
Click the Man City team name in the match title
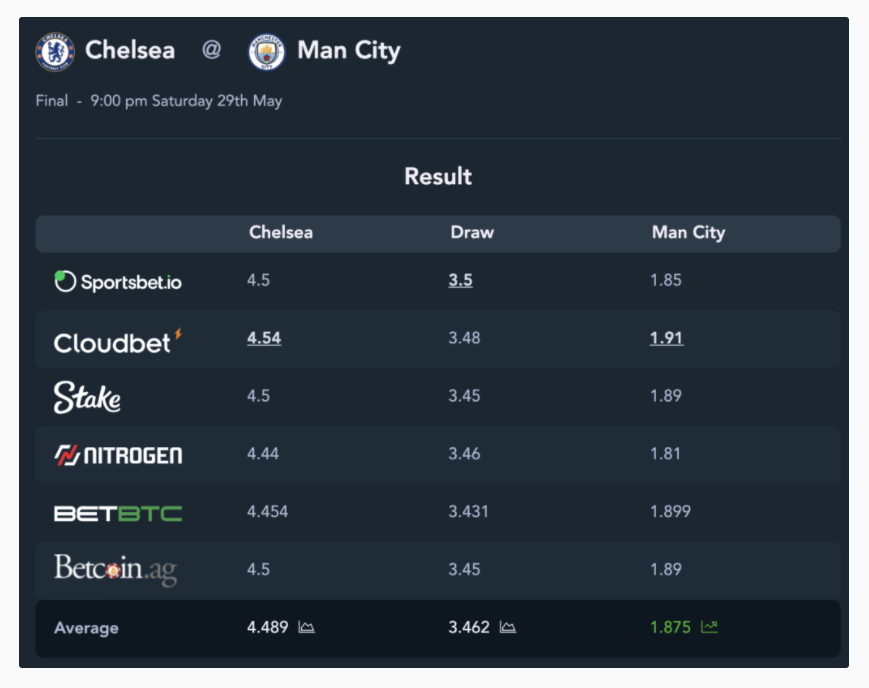click(x=349, y=51)
